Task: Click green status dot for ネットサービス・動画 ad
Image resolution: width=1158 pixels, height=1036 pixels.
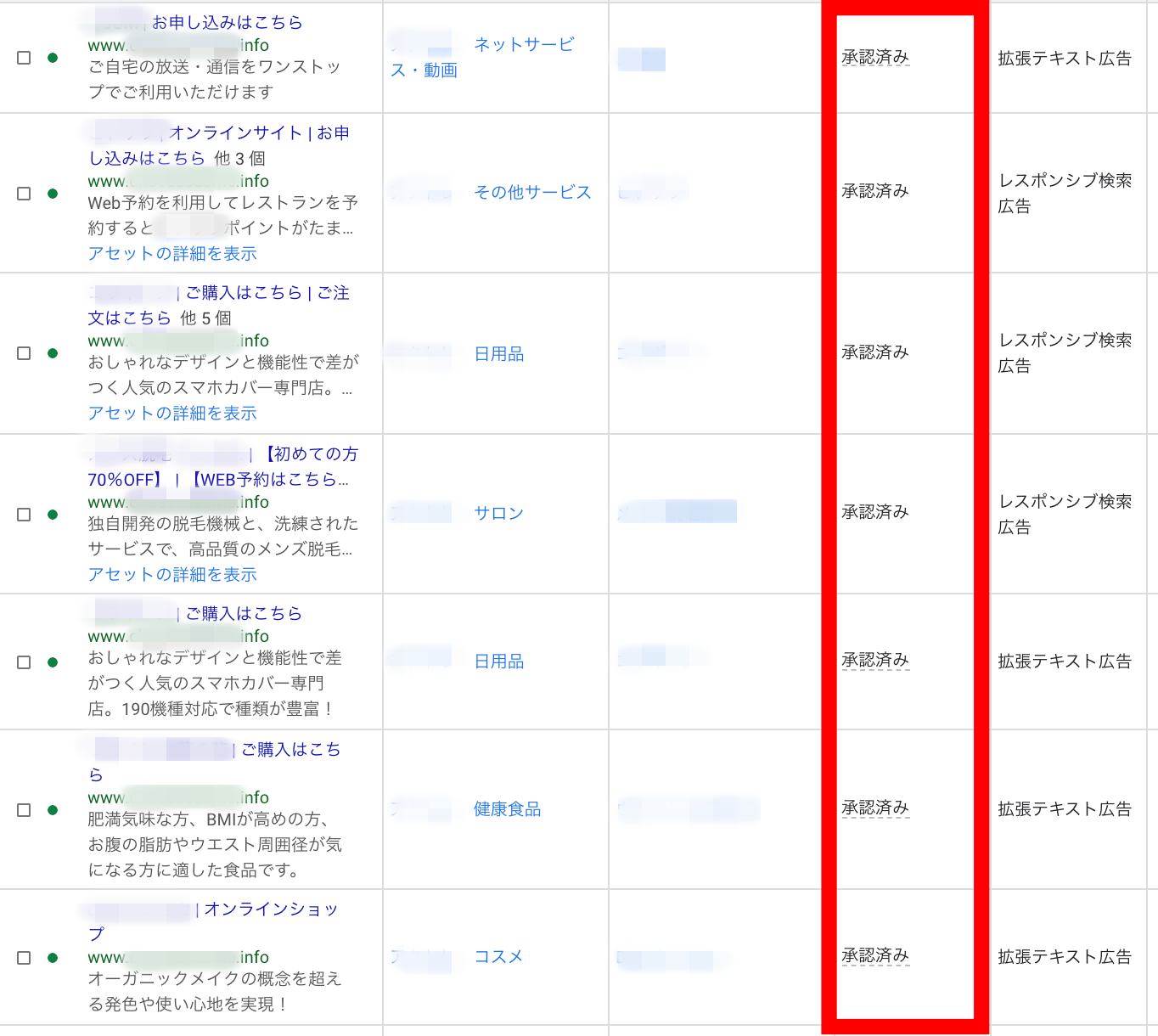Action: click(x=53, y=58)
